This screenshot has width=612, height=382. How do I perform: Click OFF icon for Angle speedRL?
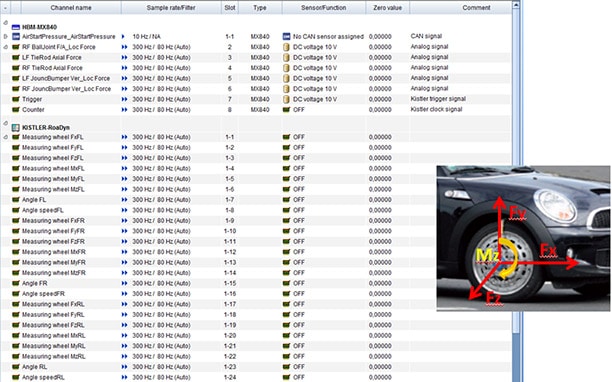click(x=286, y=377)
